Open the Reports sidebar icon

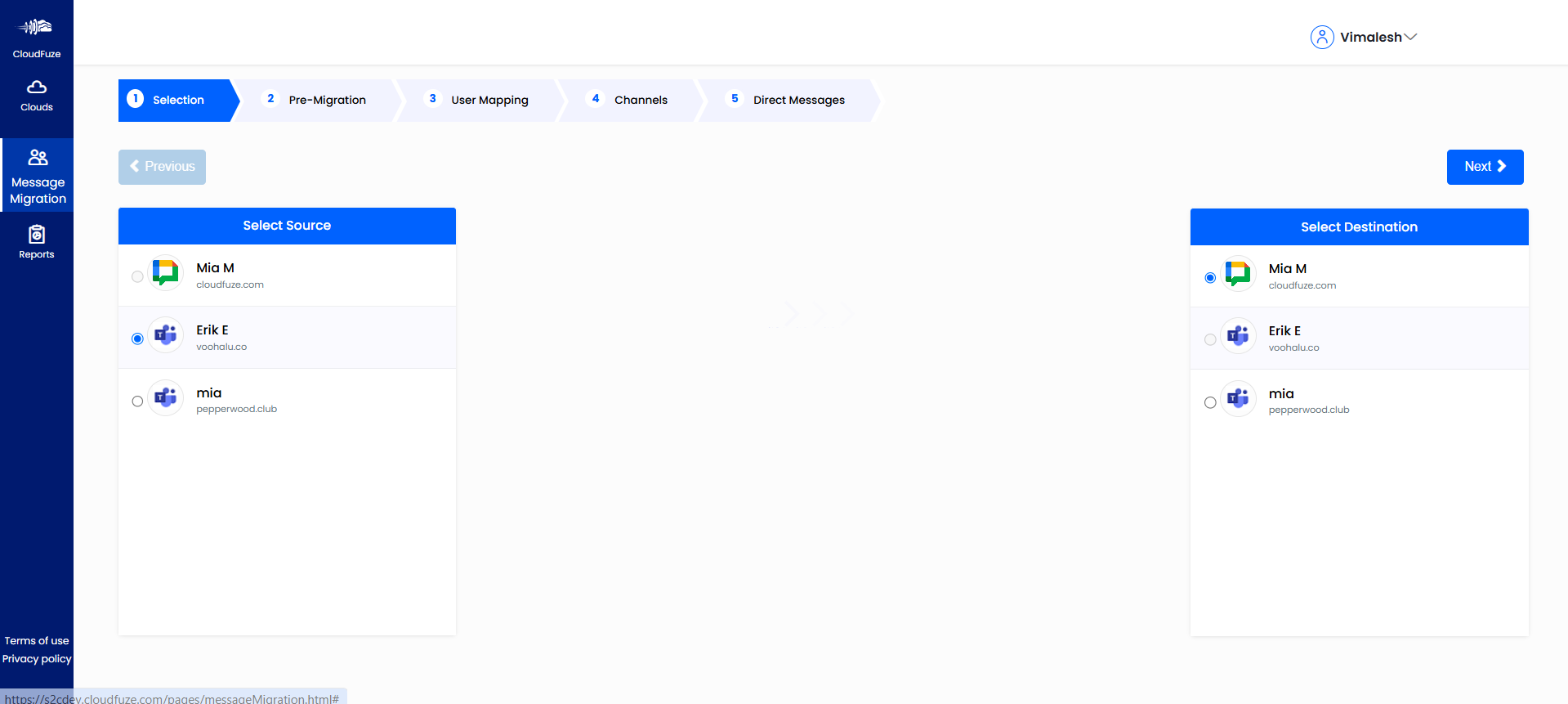click(37, 235)
